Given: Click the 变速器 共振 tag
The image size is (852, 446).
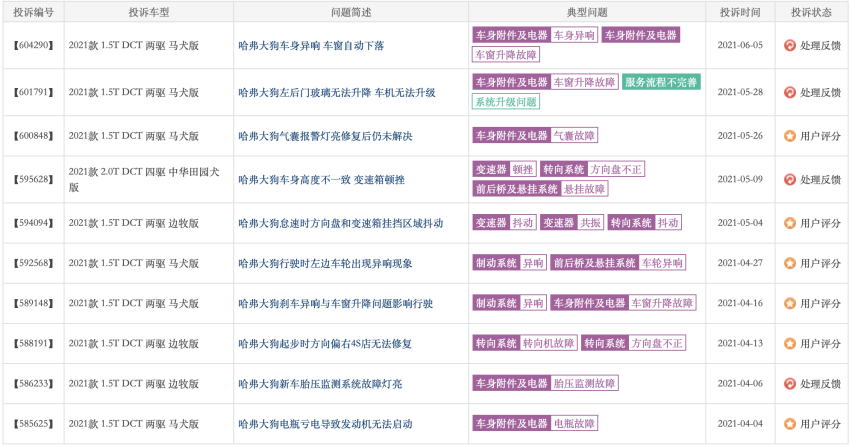Looking at the screenshot, I should click(x=572, y=223).
